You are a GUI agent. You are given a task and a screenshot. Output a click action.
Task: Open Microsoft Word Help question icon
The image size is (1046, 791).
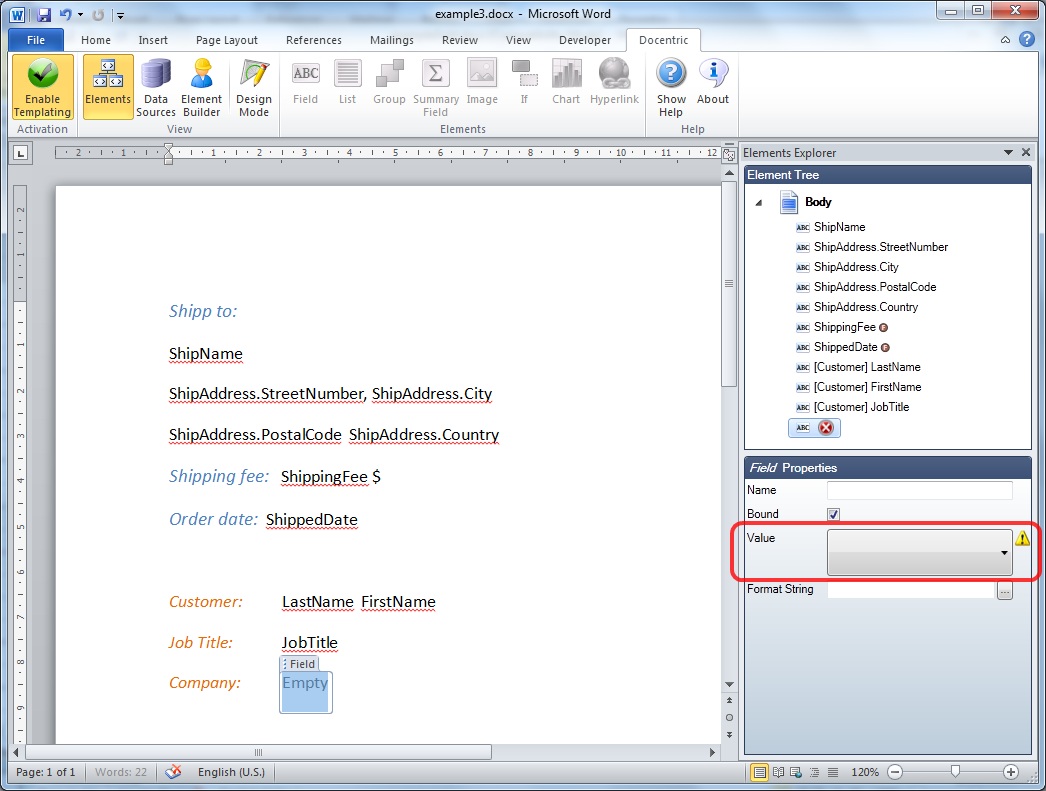(1027, 39)
